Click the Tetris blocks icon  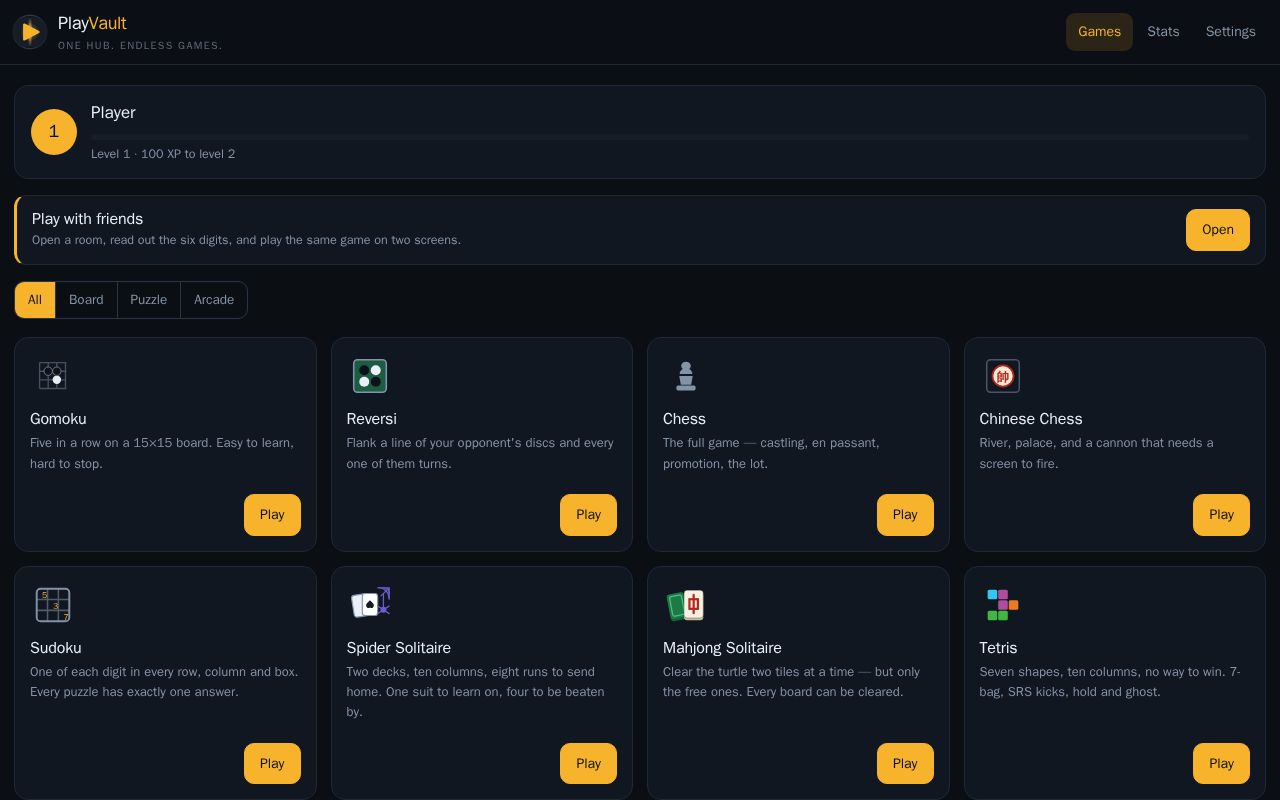point(1003,605)
